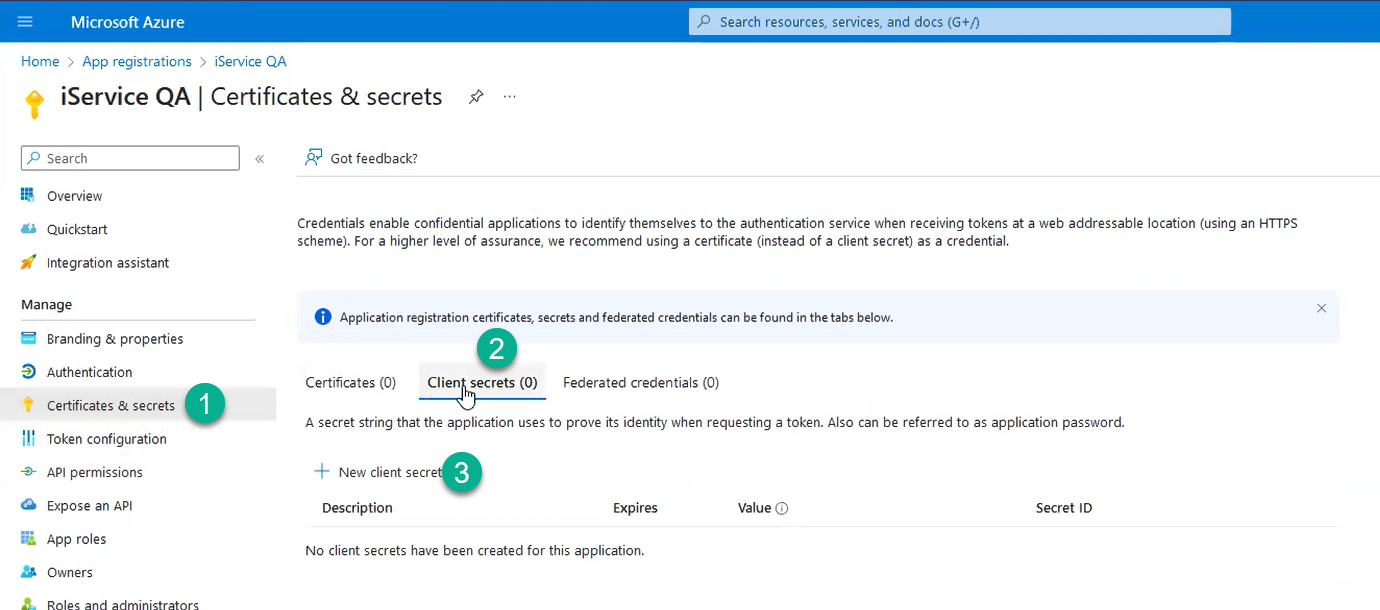Click the App roles grid icon
This screenshot has height=610, width=1380.
(x=28, y=539)
